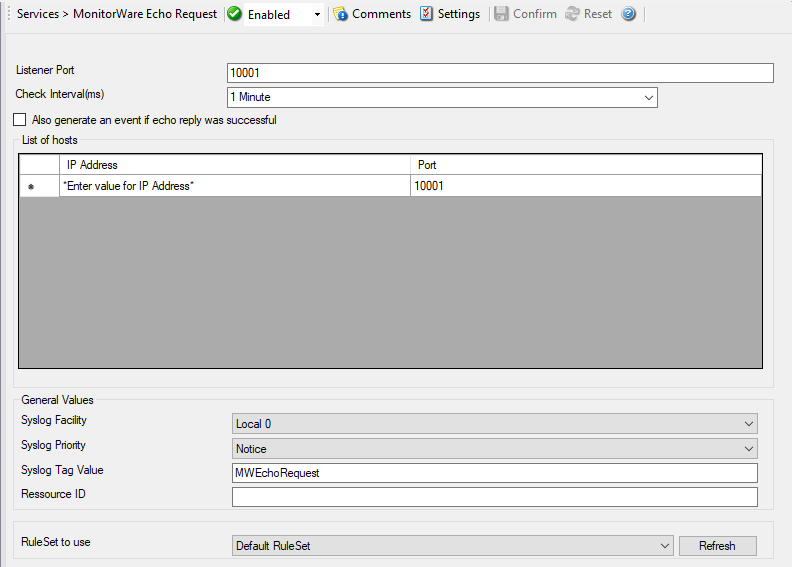Click the green Enabled status checkmark icon
The image size is (792, 567).
coord(234,14)
